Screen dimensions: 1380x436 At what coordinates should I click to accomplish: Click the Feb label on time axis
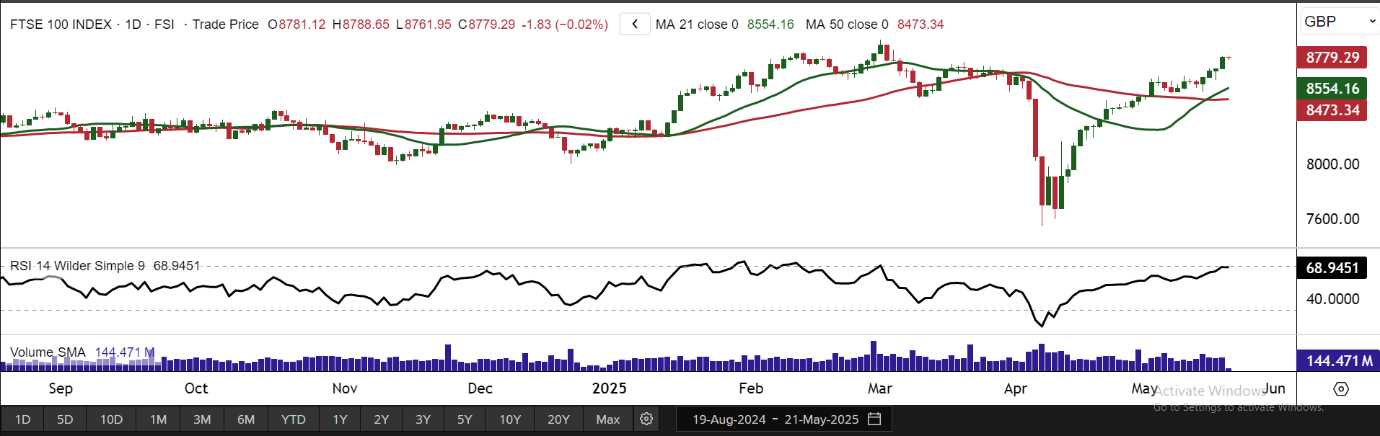pyautogui.click(x=750, y=388)
